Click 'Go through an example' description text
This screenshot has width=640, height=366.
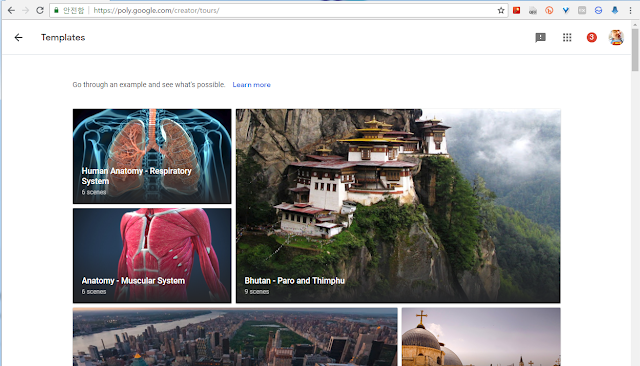point(149,85)
